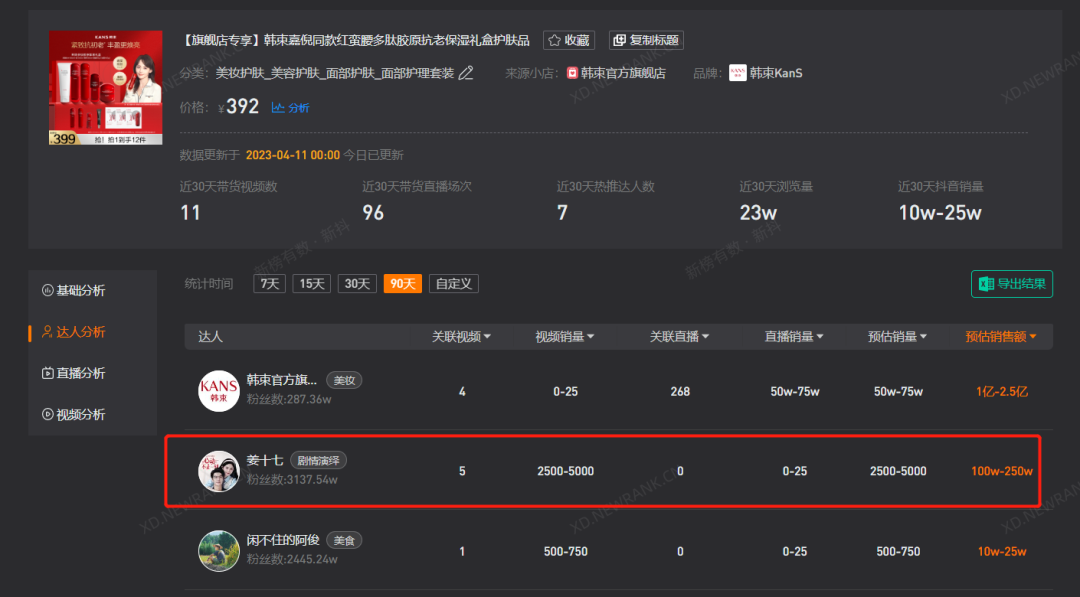Image resolution: width=1080 pixels, height=597 pixels.
Task: Click the 收藏 button
Action: pyautogui.click(x=568, y=40)
